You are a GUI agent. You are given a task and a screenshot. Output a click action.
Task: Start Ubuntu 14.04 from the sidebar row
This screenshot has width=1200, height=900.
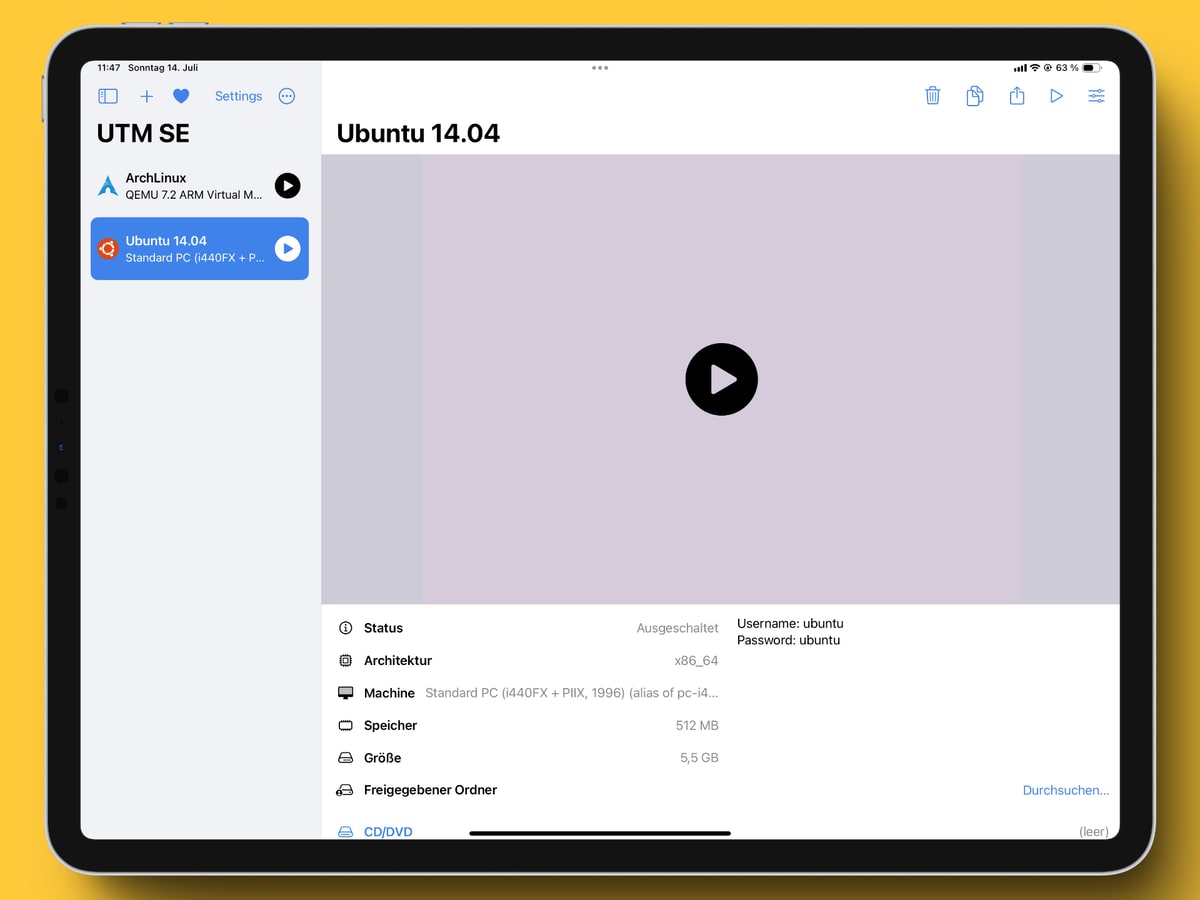coord(287,248)
